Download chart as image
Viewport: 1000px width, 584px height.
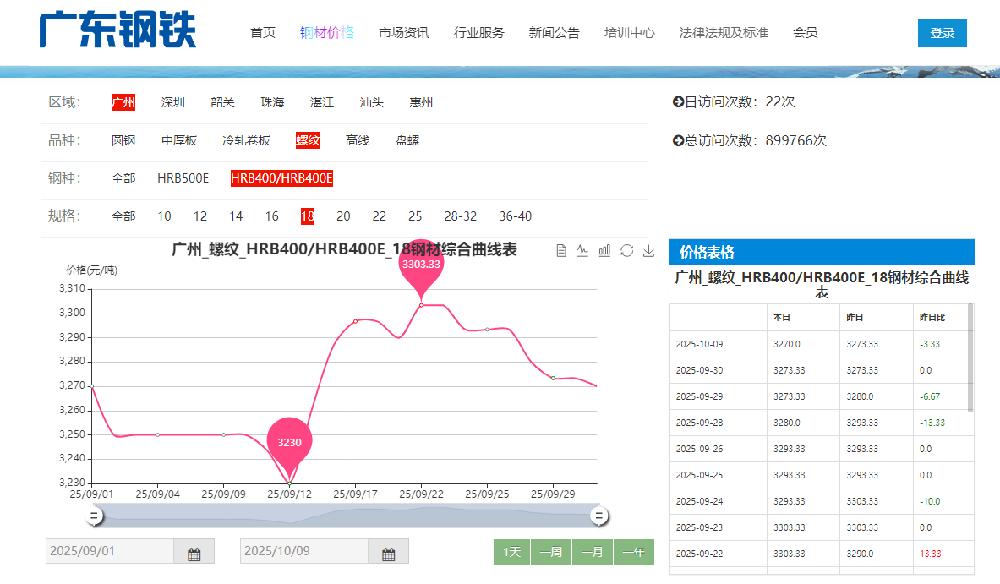pyautogui.click(x=648, y=250)
